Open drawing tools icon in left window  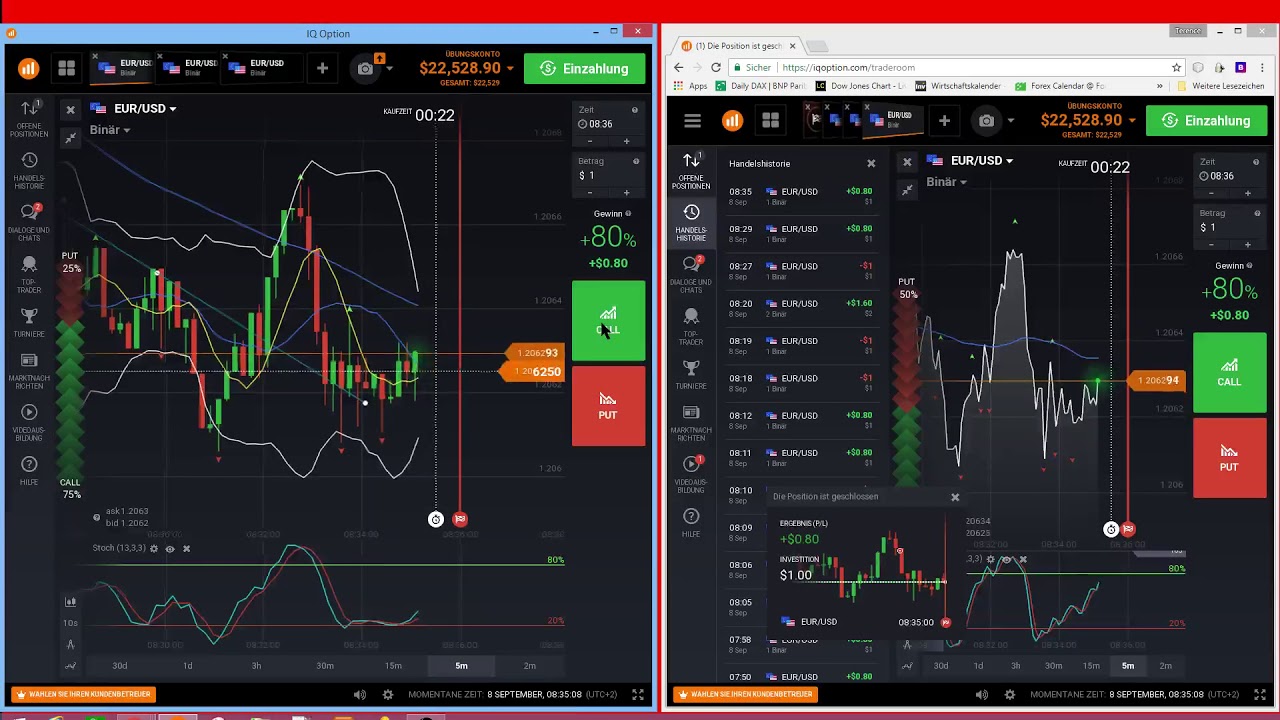[70, 645]
